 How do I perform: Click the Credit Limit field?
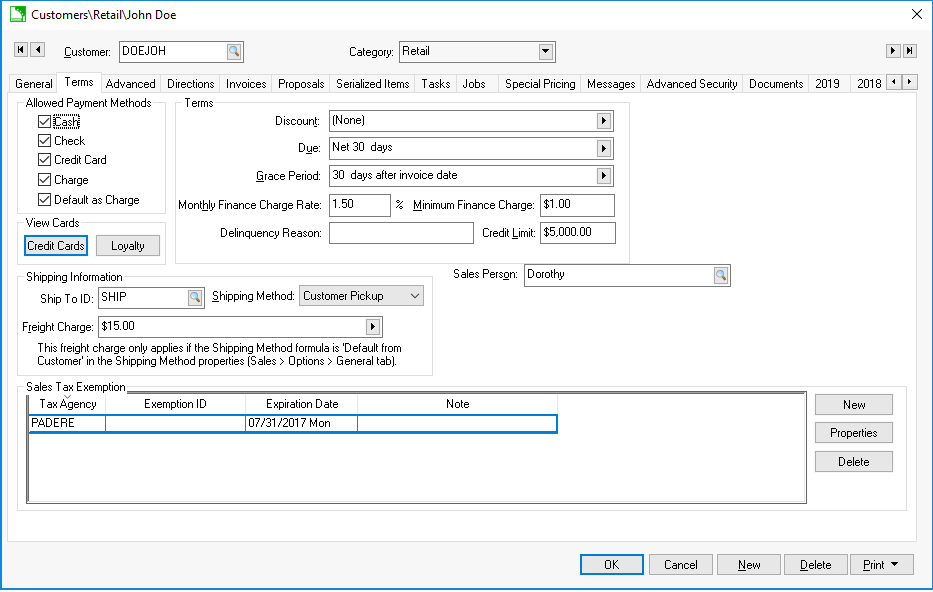577,233
